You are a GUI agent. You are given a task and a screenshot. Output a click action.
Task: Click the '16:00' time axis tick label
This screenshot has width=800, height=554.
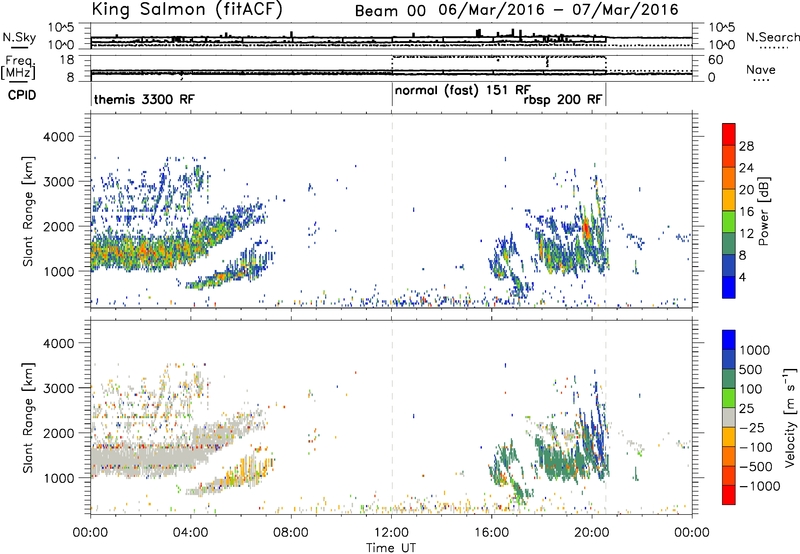492,533
